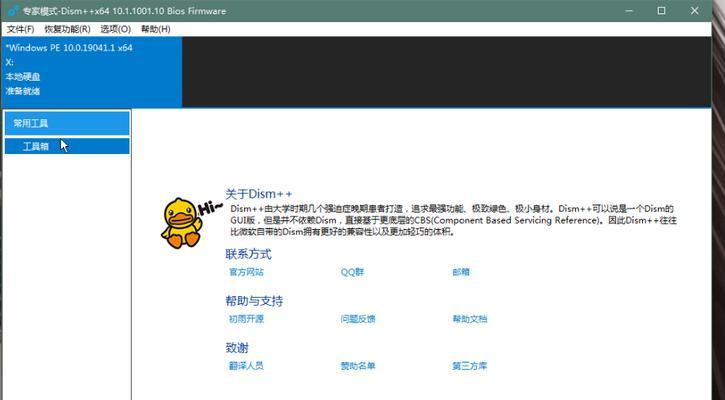Click the yellow duck mascot image
This screenshot has height=400, width=725.
click(183, 223)
